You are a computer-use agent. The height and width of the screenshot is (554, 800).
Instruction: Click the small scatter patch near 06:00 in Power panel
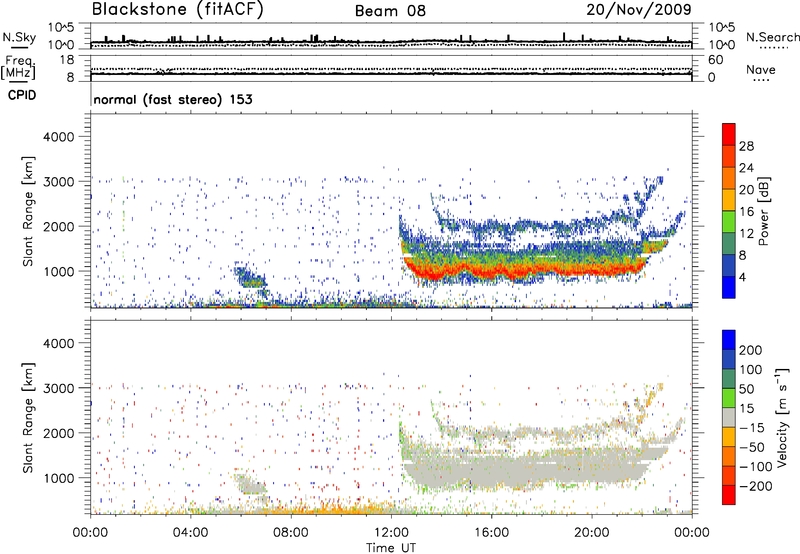tap(250, 278)
